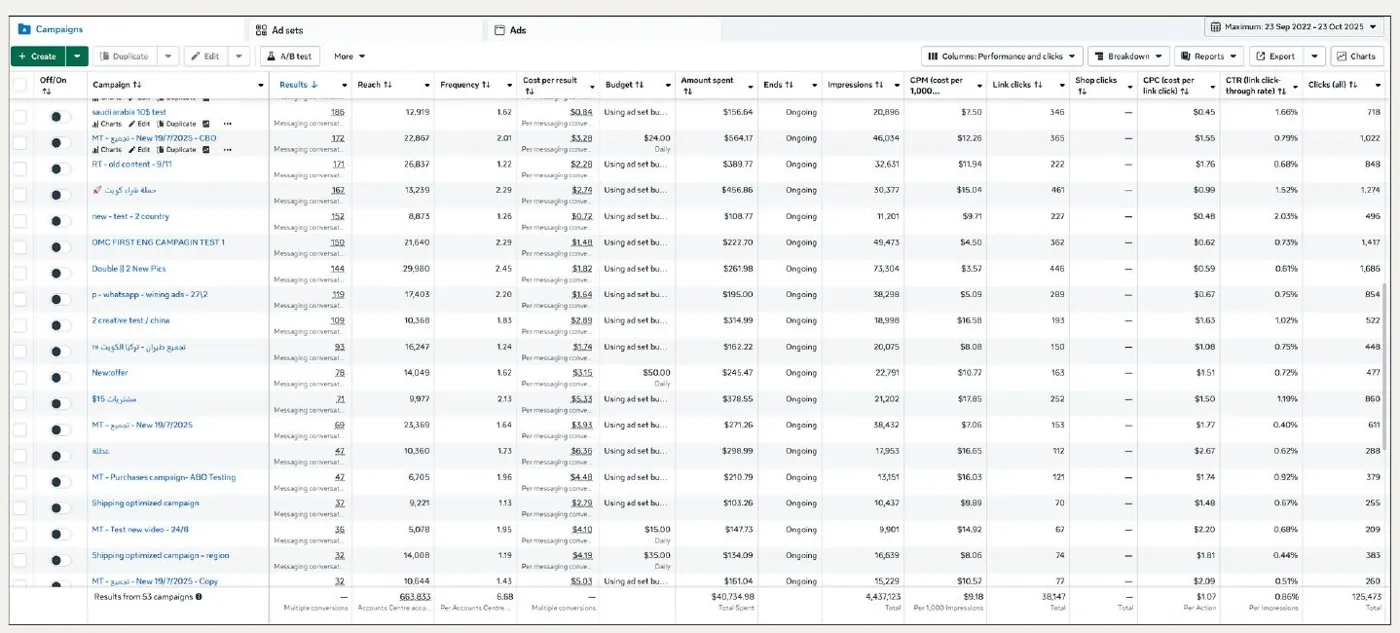The image size is (1400, 633).
Task: Toggle the new - test - 2 country switch
Action: click(59, 221)
